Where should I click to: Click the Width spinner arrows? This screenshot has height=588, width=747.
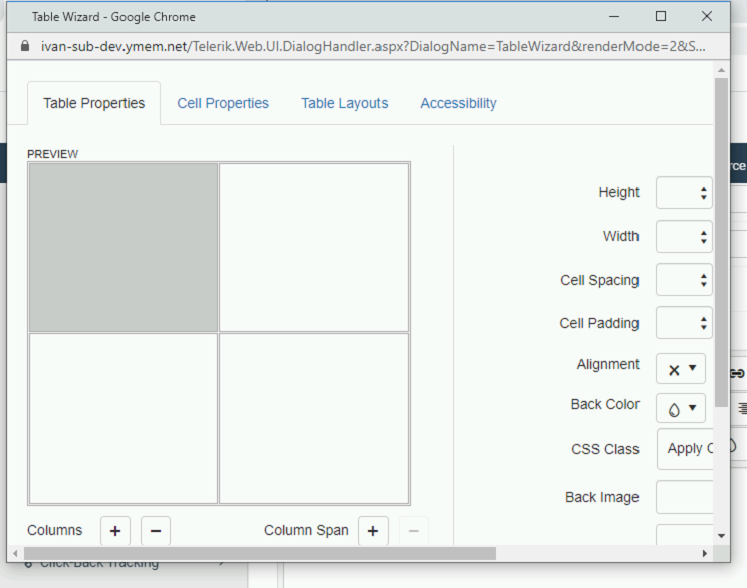coord(704,237)
